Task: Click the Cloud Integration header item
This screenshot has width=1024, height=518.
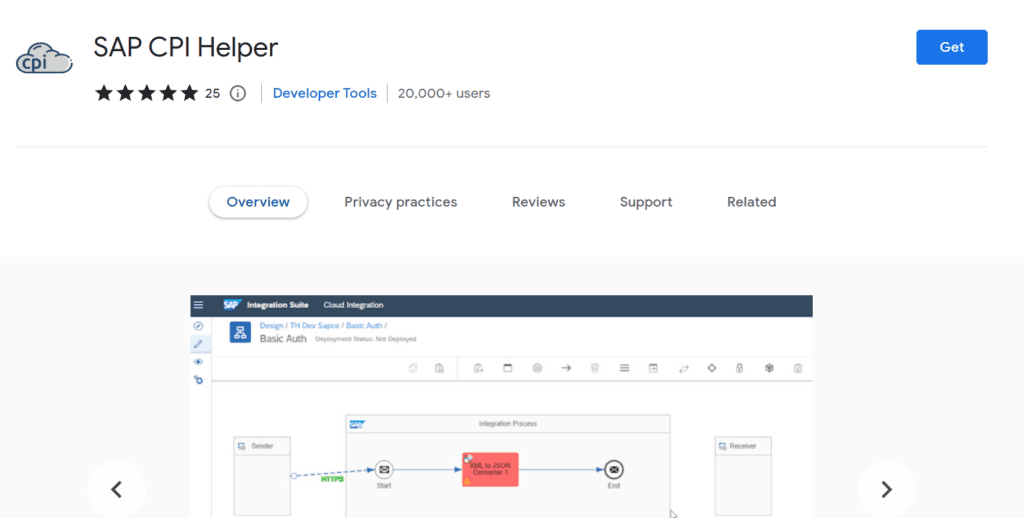Action: (x=353, y=305)
